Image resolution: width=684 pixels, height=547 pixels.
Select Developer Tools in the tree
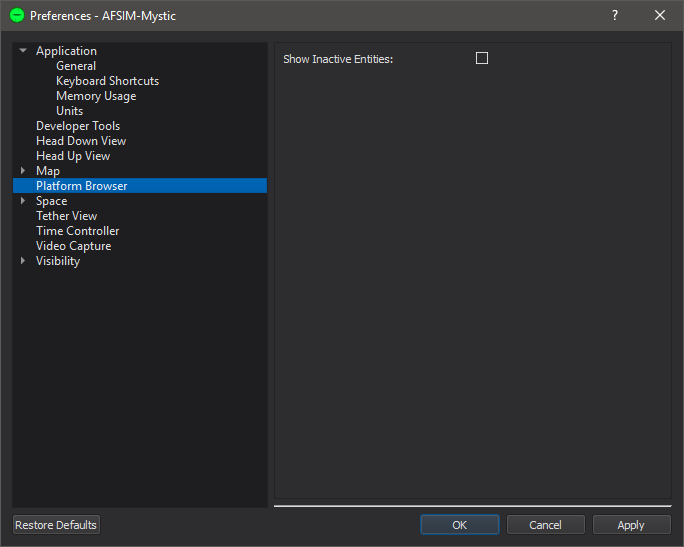[78, 126]
